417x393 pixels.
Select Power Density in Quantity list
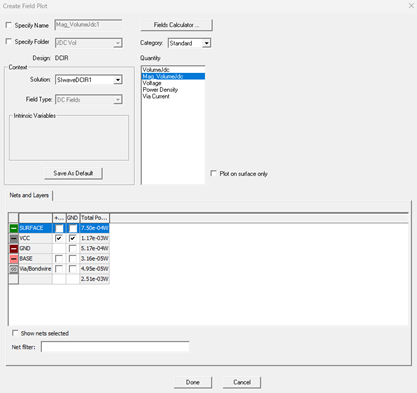[173, 90]
